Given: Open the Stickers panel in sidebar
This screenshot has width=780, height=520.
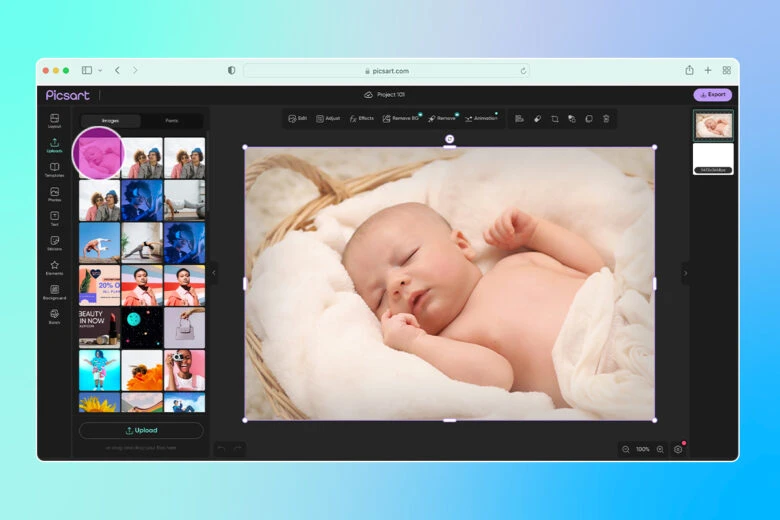Looking at the screenshot, I should [x=54, y=243].
